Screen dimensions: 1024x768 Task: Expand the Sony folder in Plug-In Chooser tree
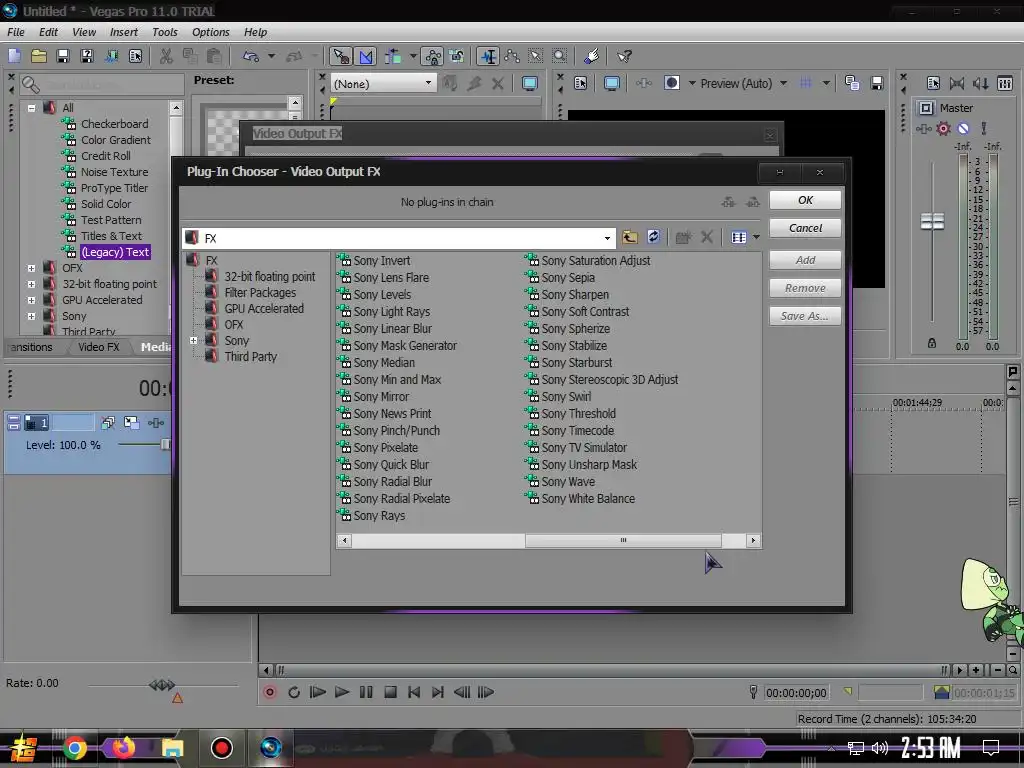[193, 340]
